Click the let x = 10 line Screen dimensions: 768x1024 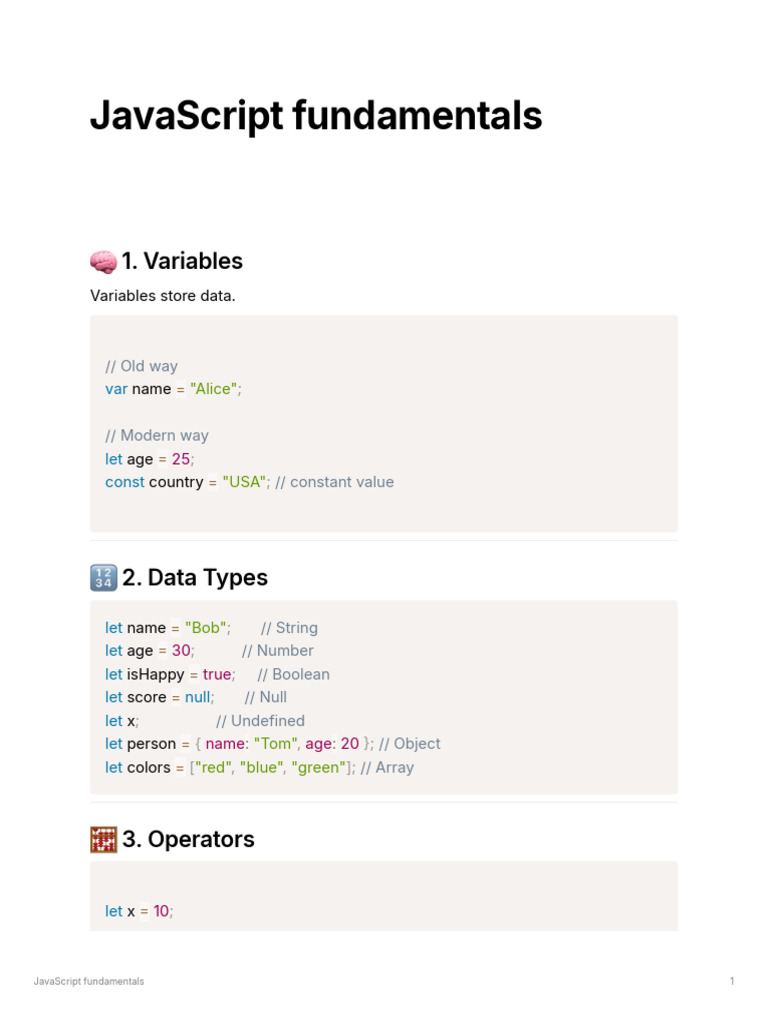tap(139, 911)
